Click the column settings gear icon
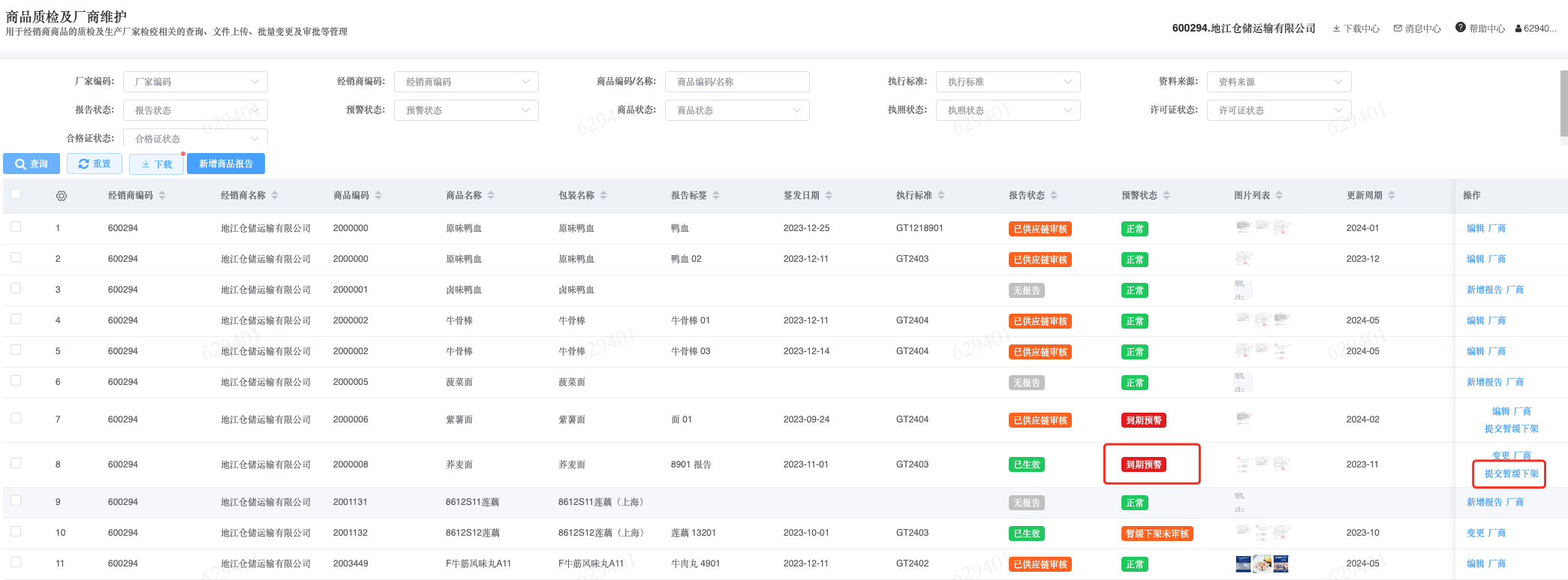 point(62,196)
